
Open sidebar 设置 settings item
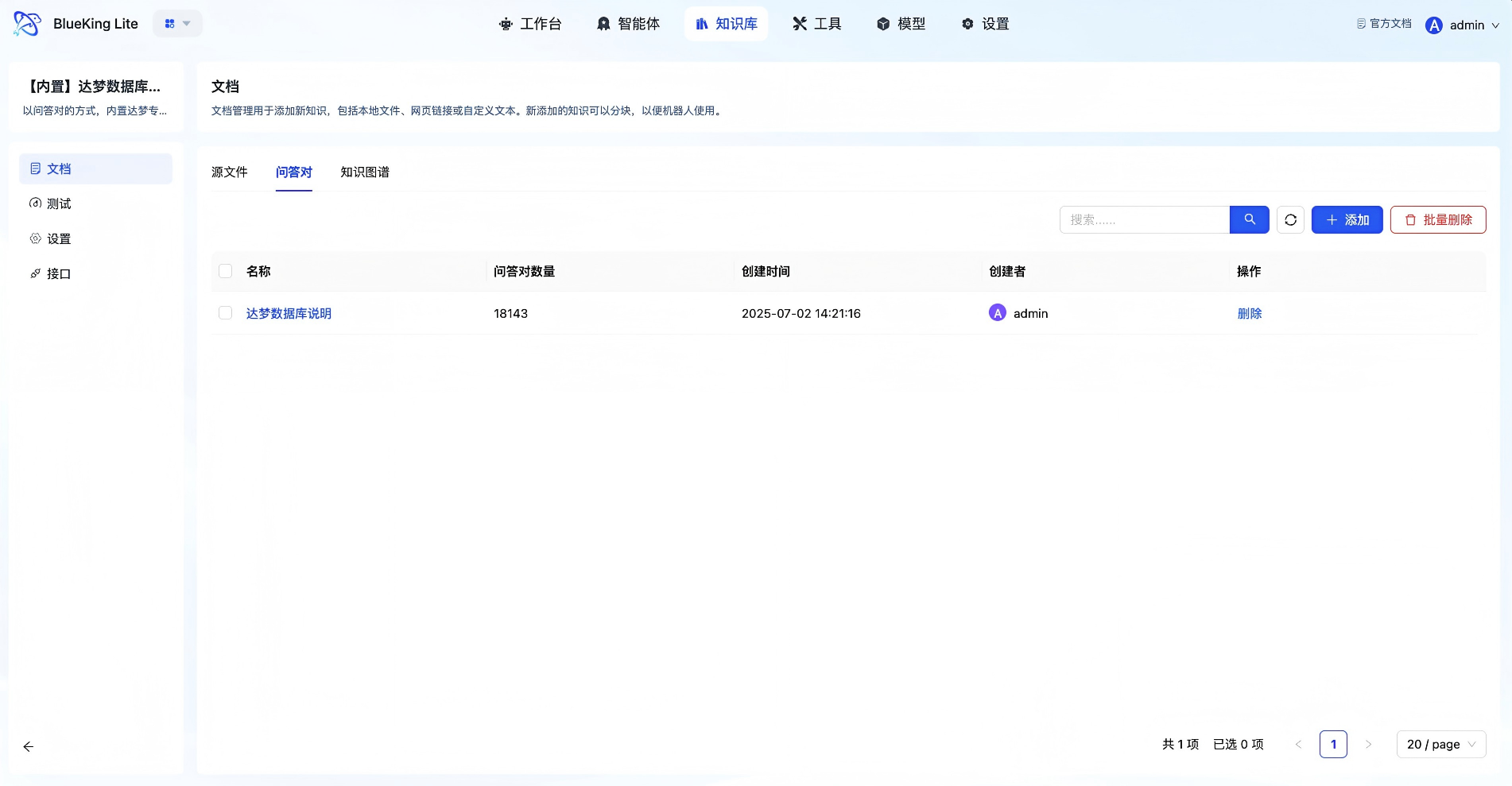[x=95, y=238]
